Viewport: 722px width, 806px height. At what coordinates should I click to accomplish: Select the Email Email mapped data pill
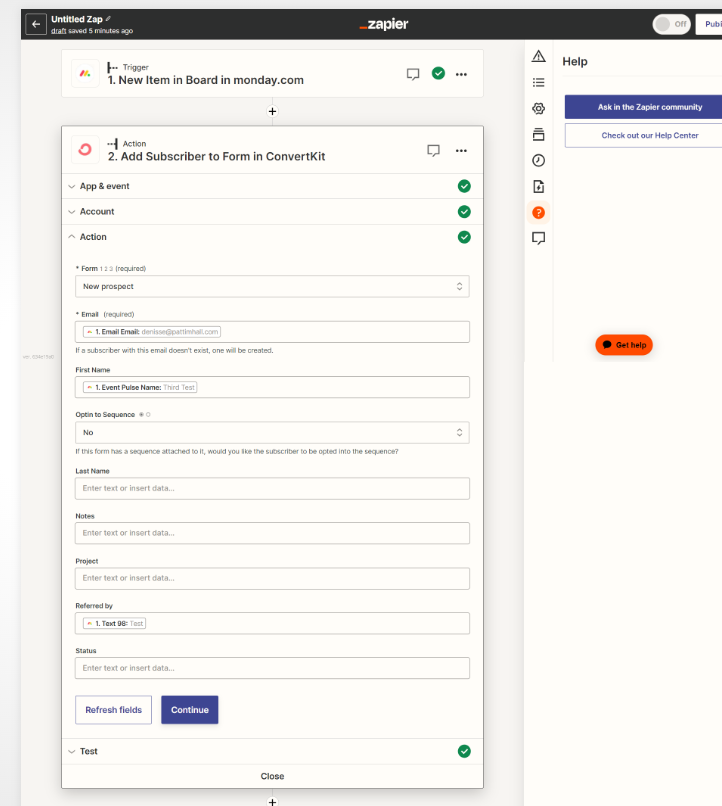click(152, 332)
